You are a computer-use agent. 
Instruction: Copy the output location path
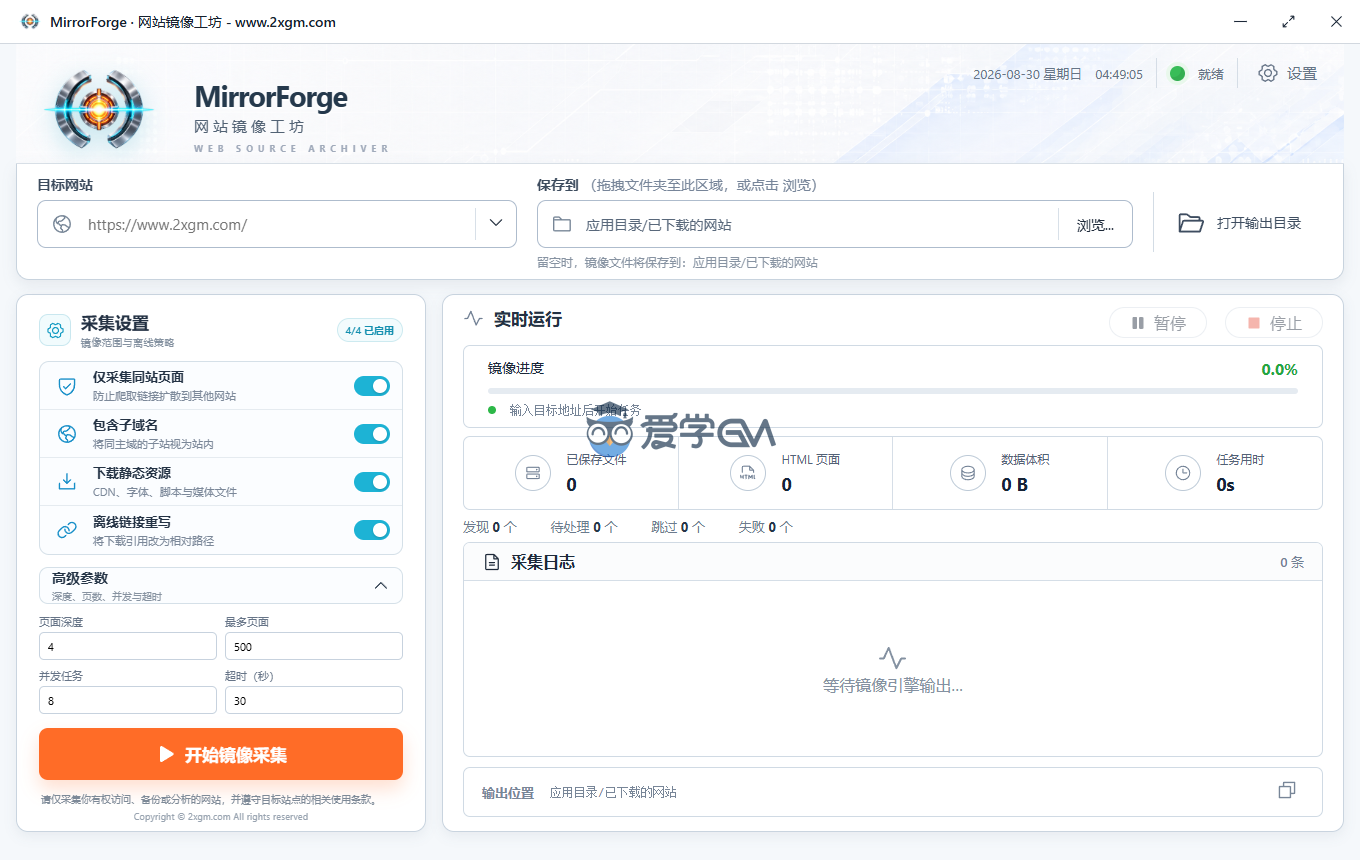[1287, 790]
